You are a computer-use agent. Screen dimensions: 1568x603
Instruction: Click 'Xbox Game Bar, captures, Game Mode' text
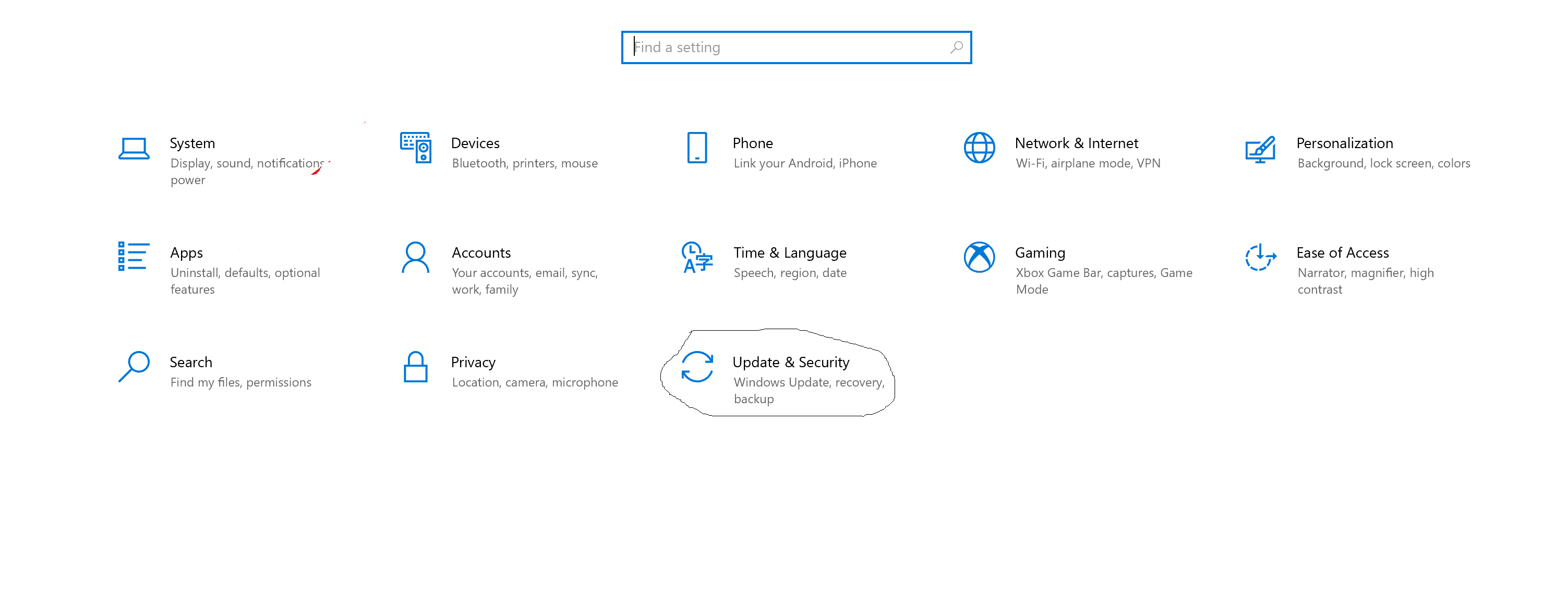tap(1104, 281)
